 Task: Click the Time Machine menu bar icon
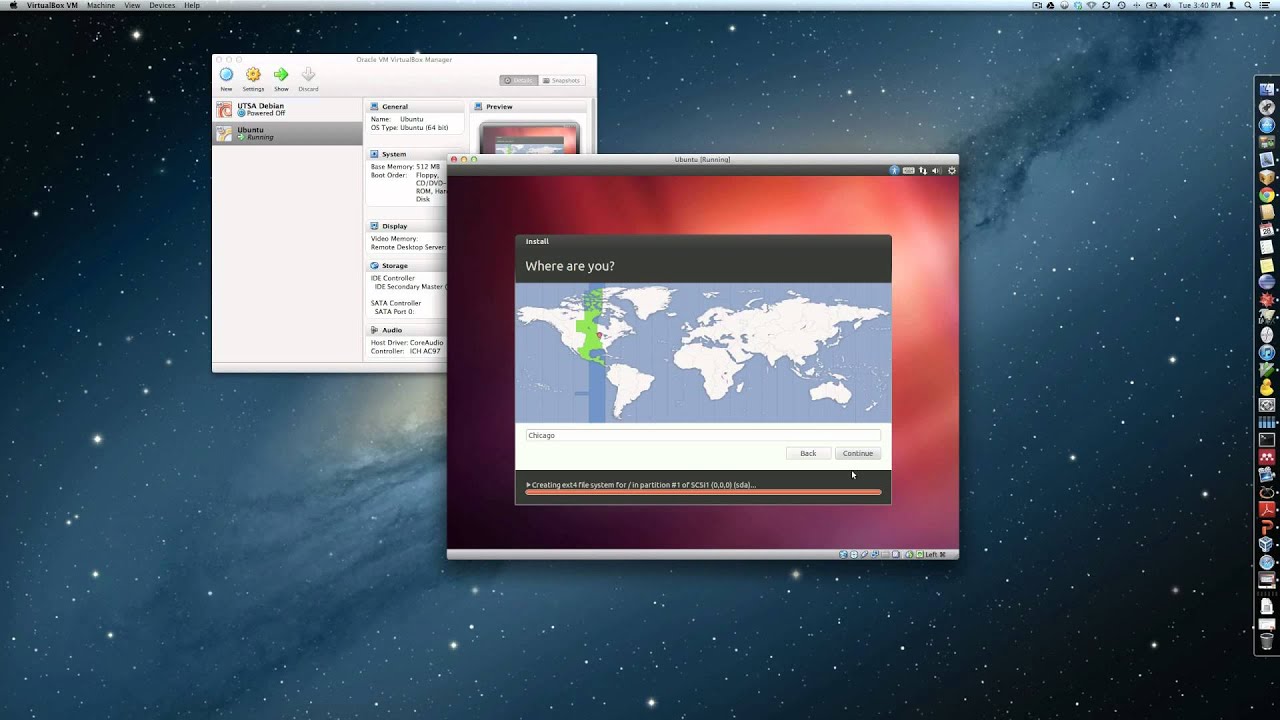(1121, 5)
